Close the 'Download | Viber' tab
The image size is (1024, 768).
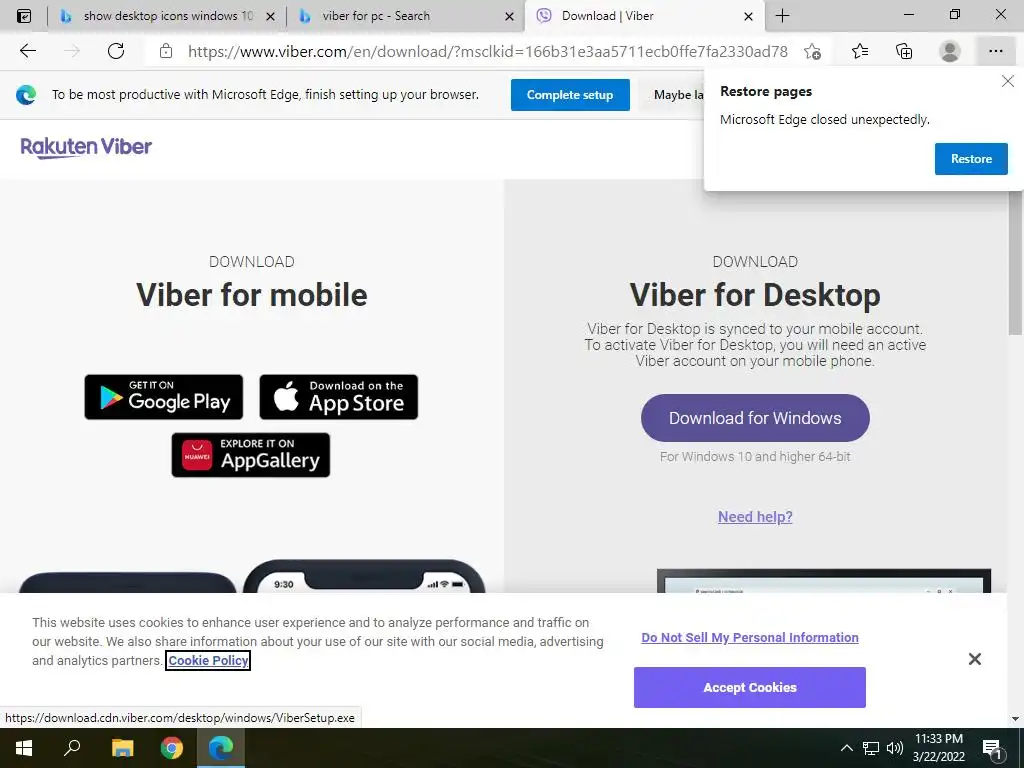pyautogui.click(x=748, y=16)
